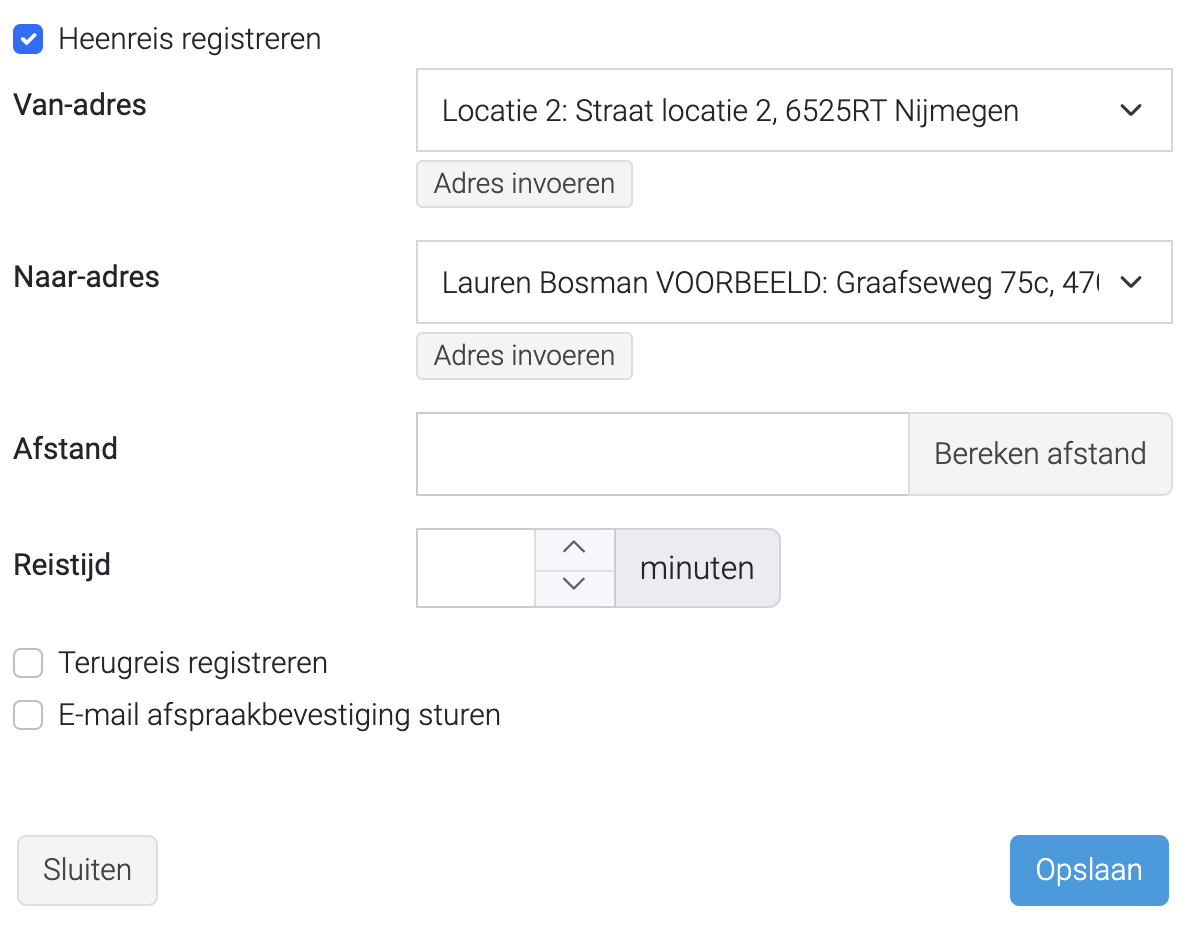The image size is (1186, 926).
Task: Uncheck the Heenreis registreren checkbox
Action: coord(28,39)
